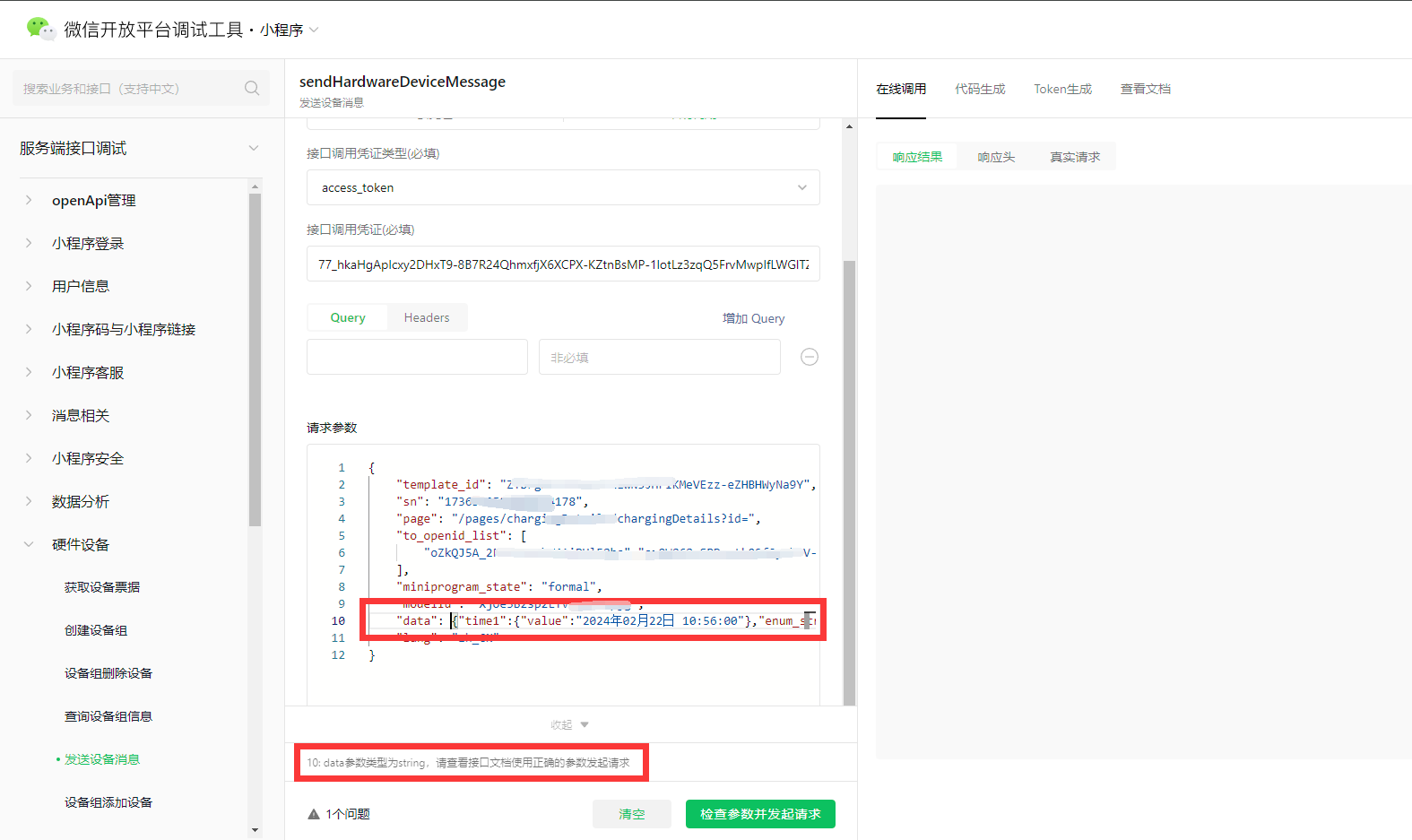Expand the 小程序登录 tree node
Image resolution: width=1412 pixels, height=840 pixels.
[x=29, y=243]
